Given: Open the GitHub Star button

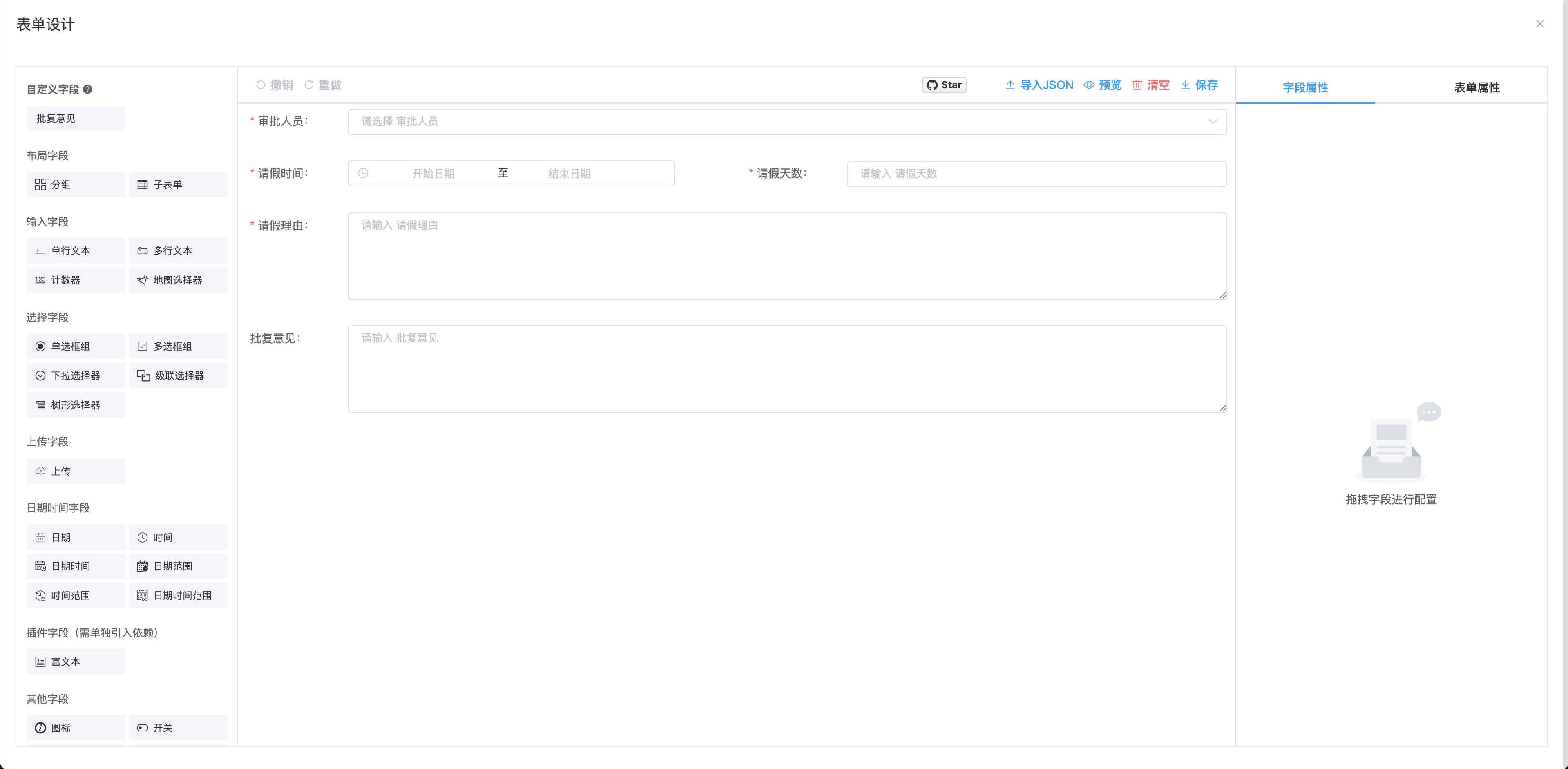Looking at the screenshot, I should point(944,85).
